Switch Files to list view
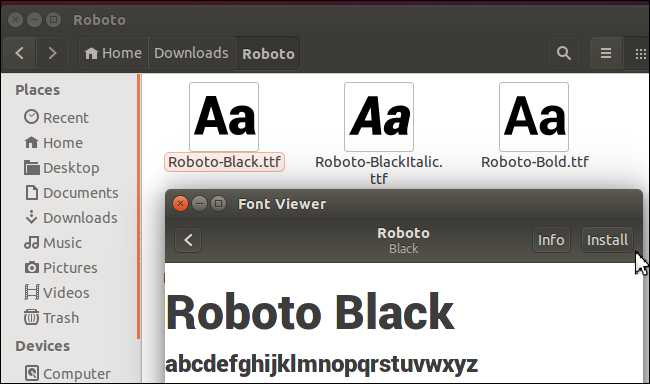Image resolution: width=650 pixels, height=384 pixels. (606, 53)
